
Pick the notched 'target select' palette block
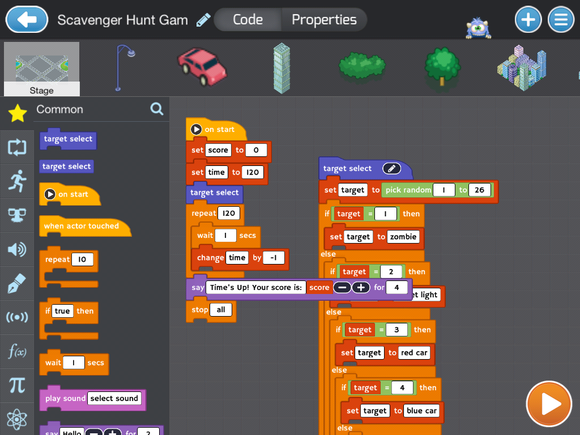tap(68, 139)
